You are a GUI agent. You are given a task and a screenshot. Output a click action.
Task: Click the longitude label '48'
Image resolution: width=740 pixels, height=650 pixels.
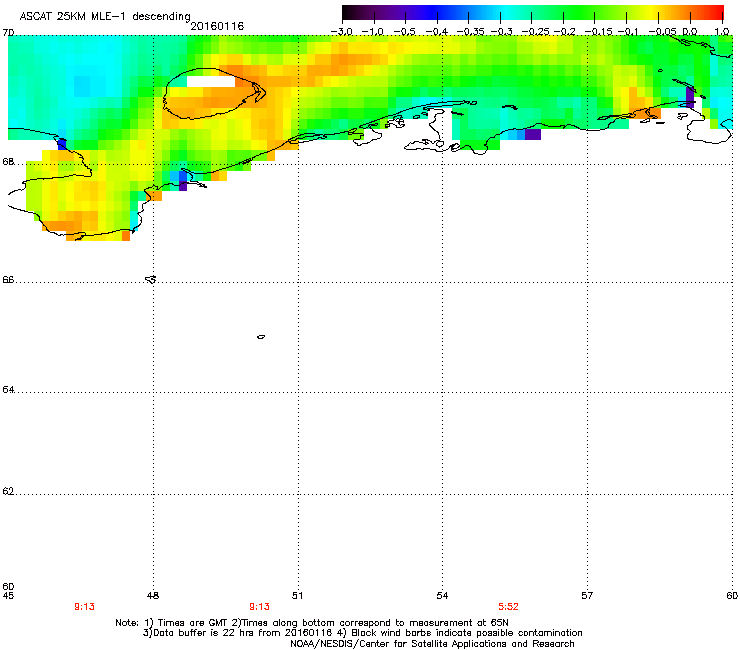tap(153, 596)
